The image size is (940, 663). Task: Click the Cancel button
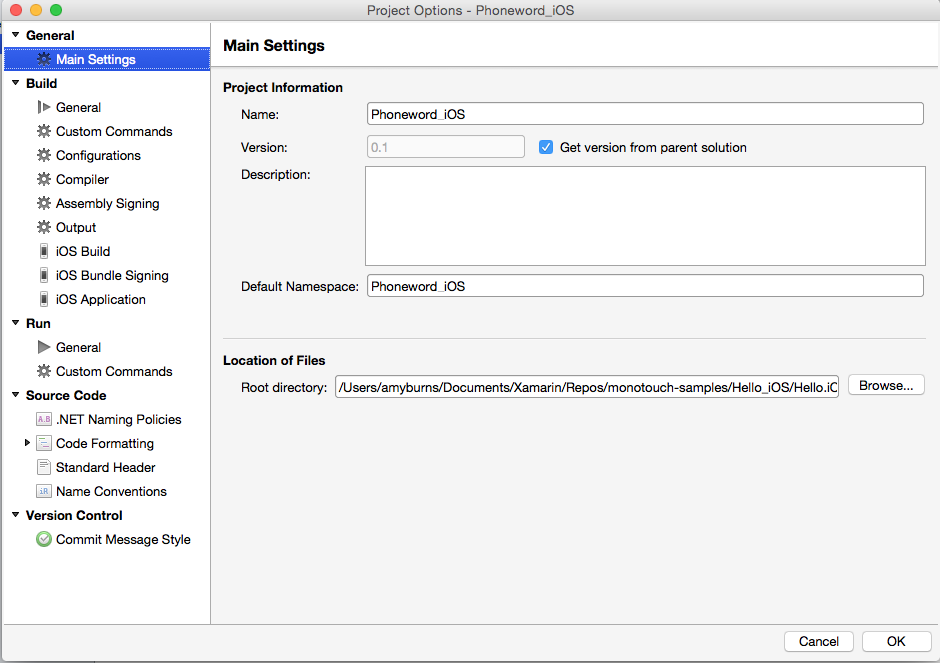(x=819, y=641)
